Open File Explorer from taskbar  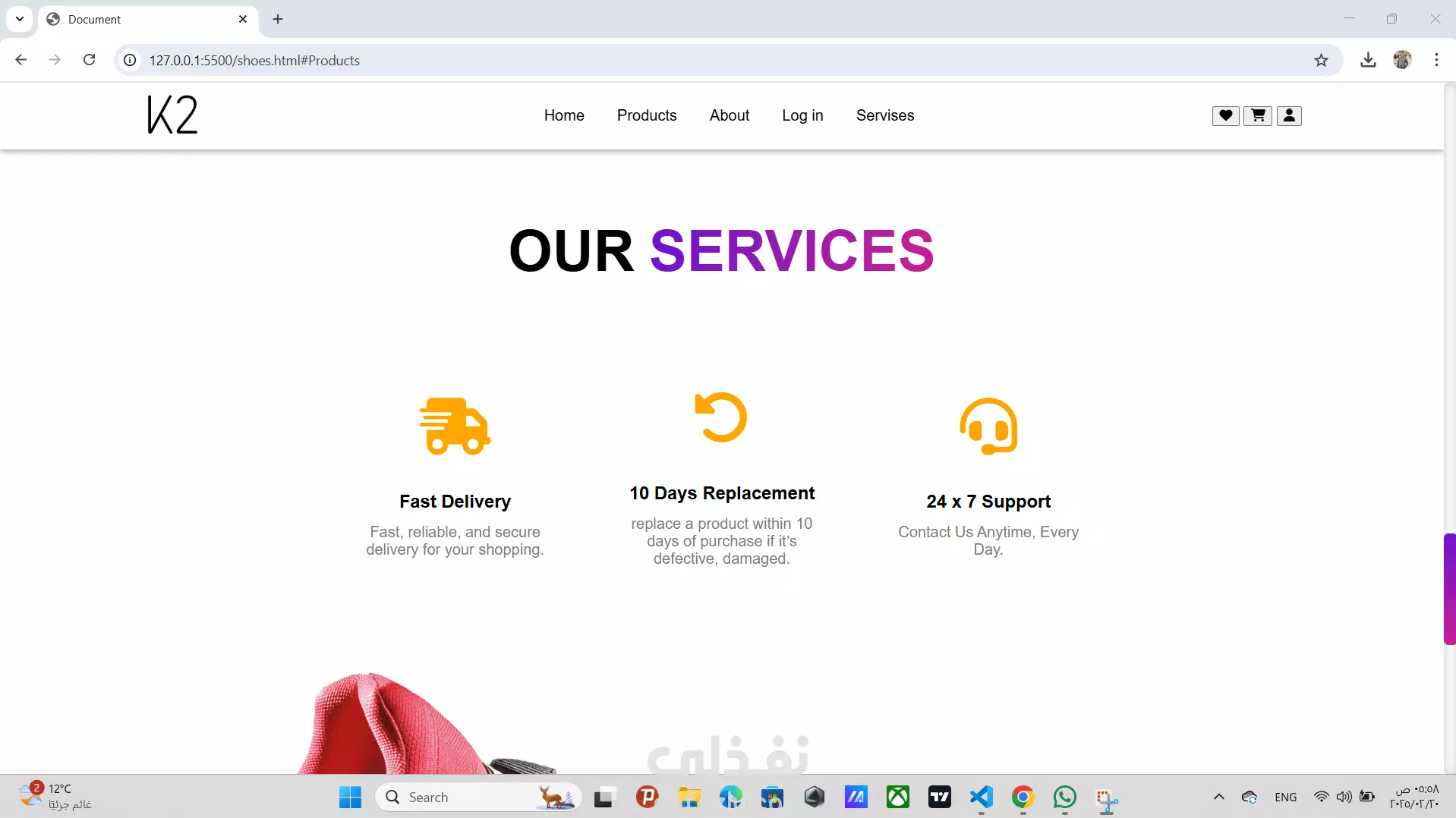(689, 797)
